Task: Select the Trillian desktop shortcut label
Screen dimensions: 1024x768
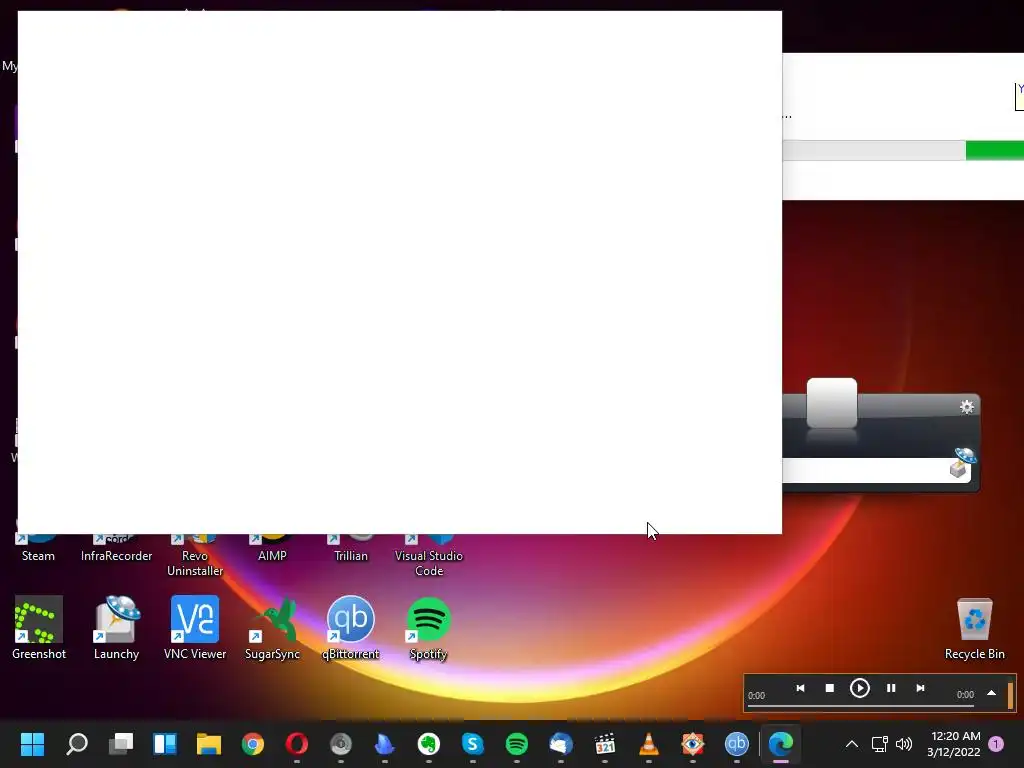Action: click(351, 556)
